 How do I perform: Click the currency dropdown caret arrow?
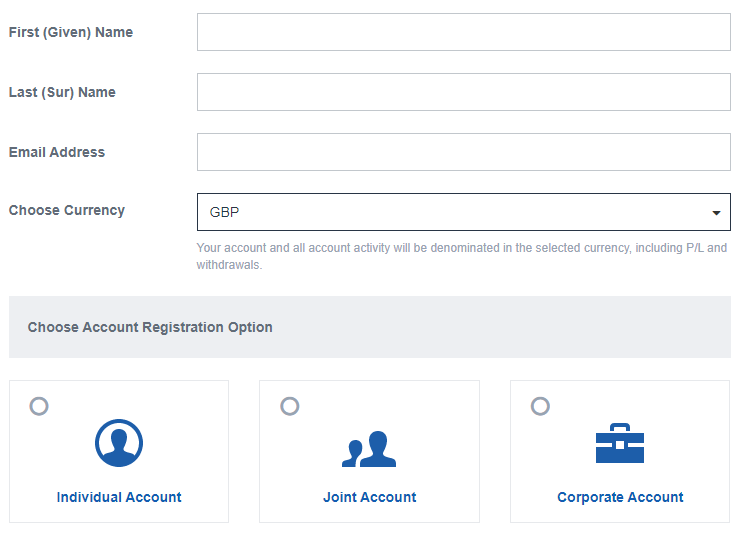coord(716,213)
